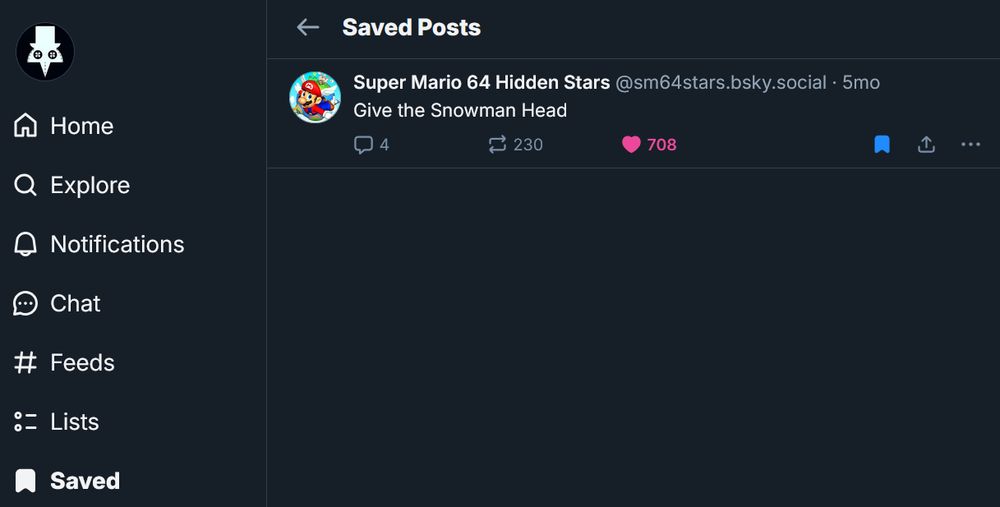This screenshot has width=1000, height=507.
Task: Open the reply comment icon on the post
Action: point(363,145)
